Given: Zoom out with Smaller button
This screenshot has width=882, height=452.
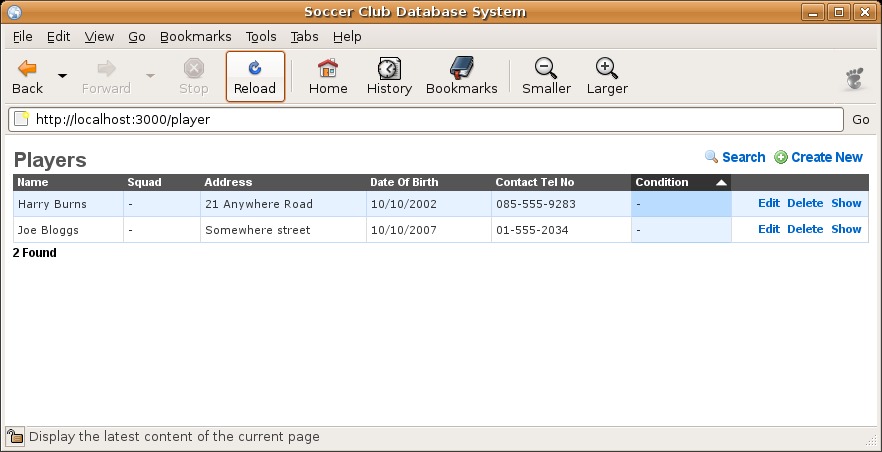Looking at the screenshot, I should pos(546,77).
